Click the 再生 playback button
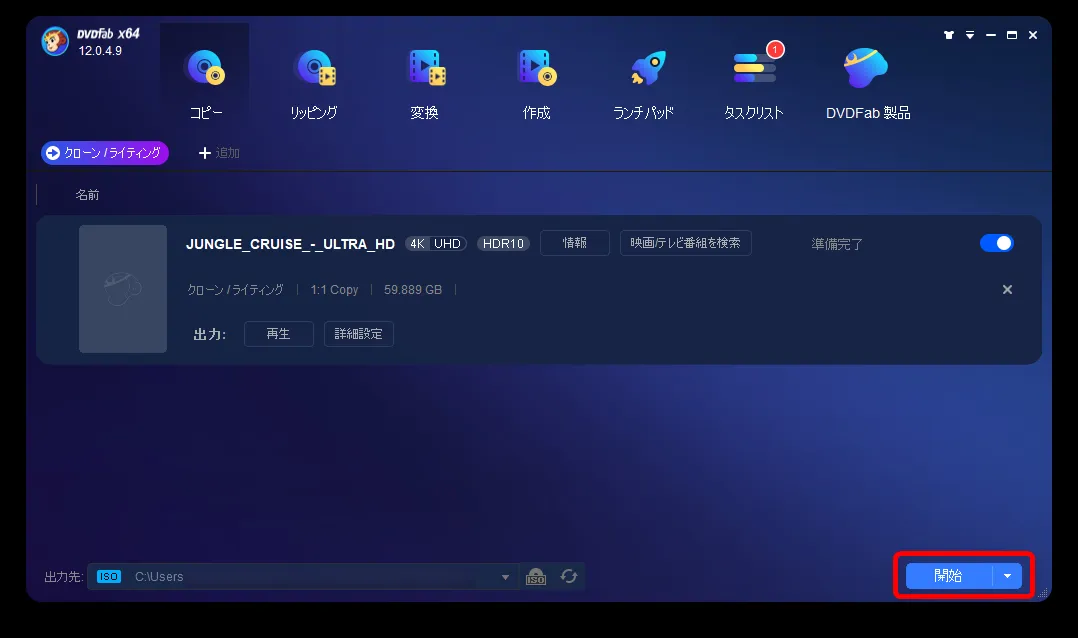1078x638 pixels. click(278, 333)
